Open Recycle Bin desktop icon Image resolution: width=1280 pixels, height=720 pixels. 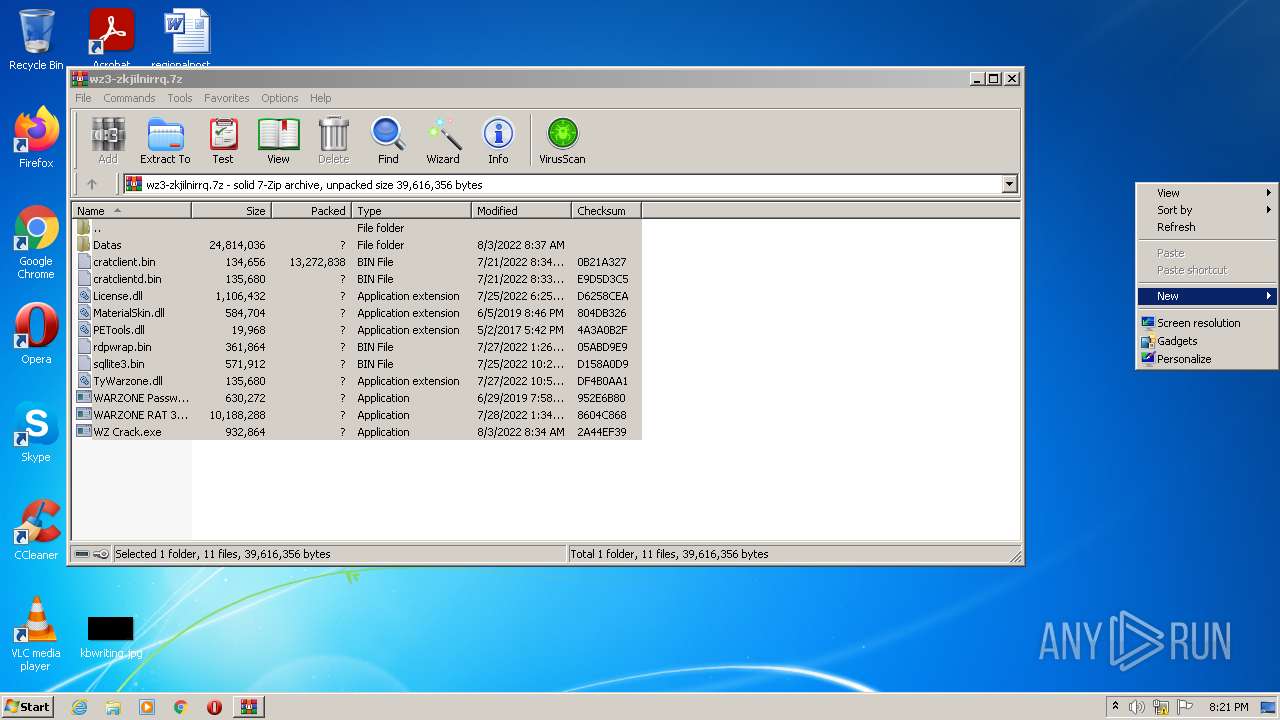36,40
